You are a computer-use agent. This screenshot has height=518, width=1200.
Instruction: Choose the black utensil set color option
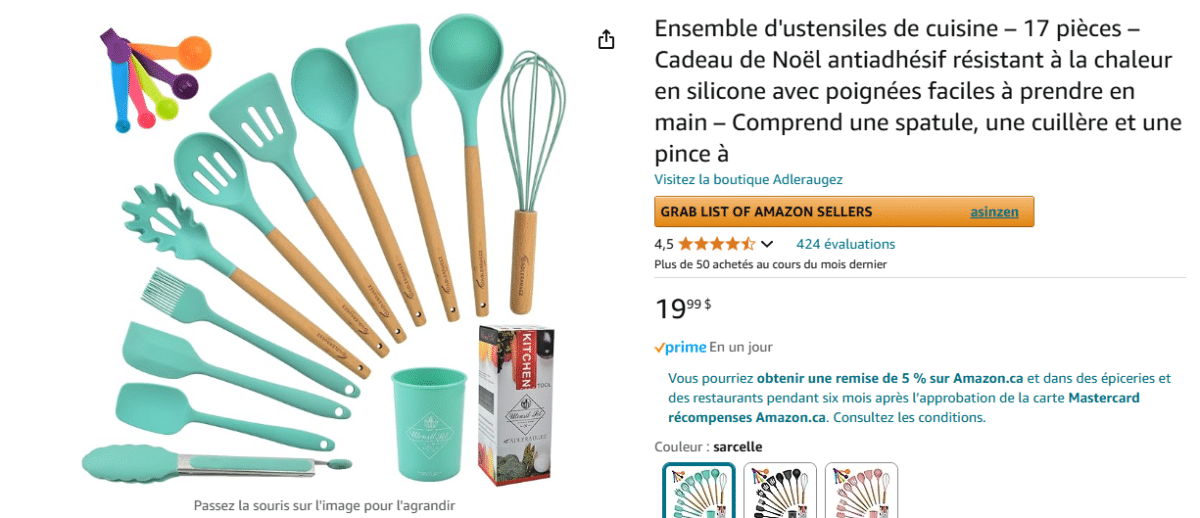tap(780, 491)
